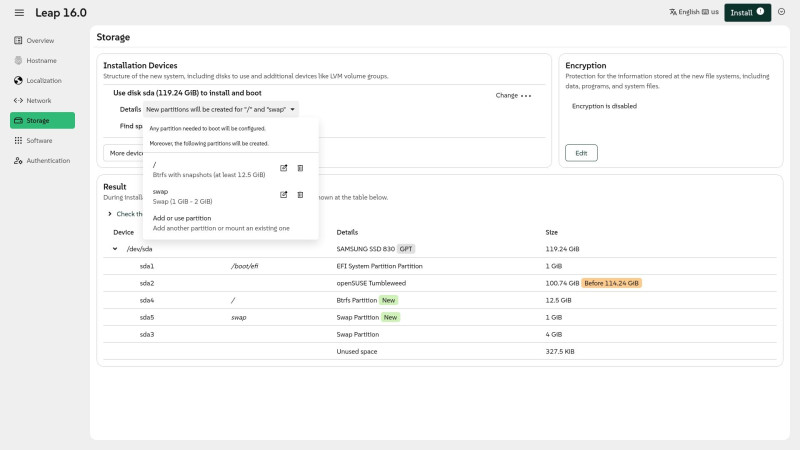Toggle the hamburger sidebar menu

tap(19, 12)
